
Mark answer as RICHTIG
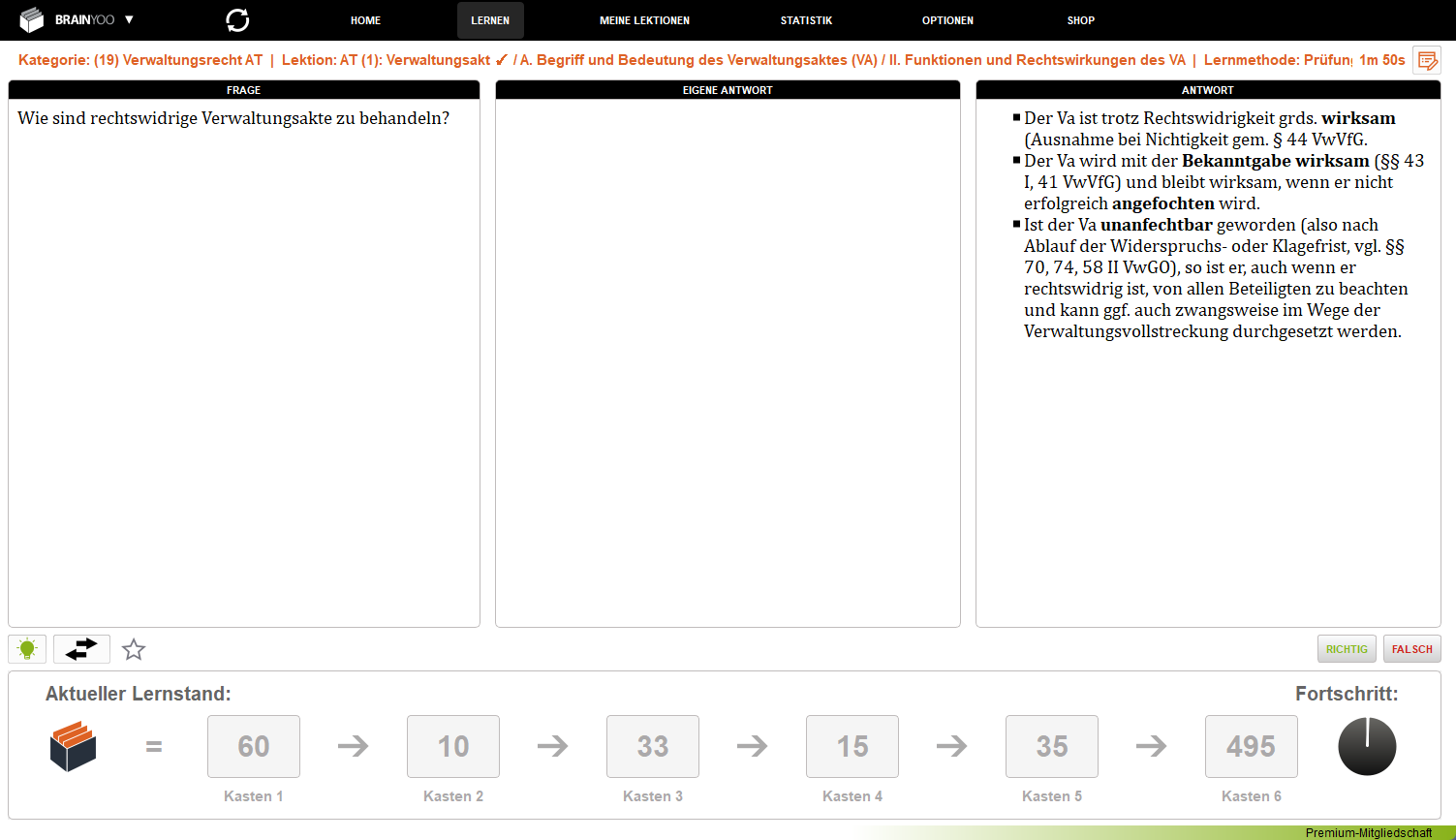coord(1347,649)
